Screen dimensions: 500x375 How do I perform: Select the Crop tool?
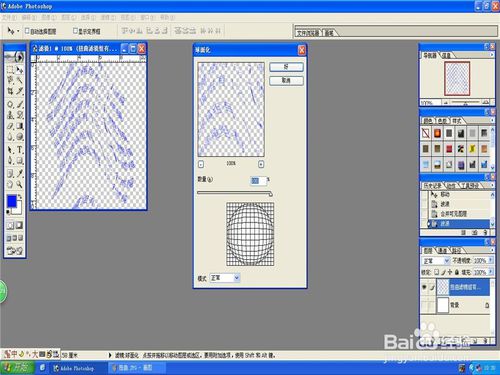[x=10, y=91]
